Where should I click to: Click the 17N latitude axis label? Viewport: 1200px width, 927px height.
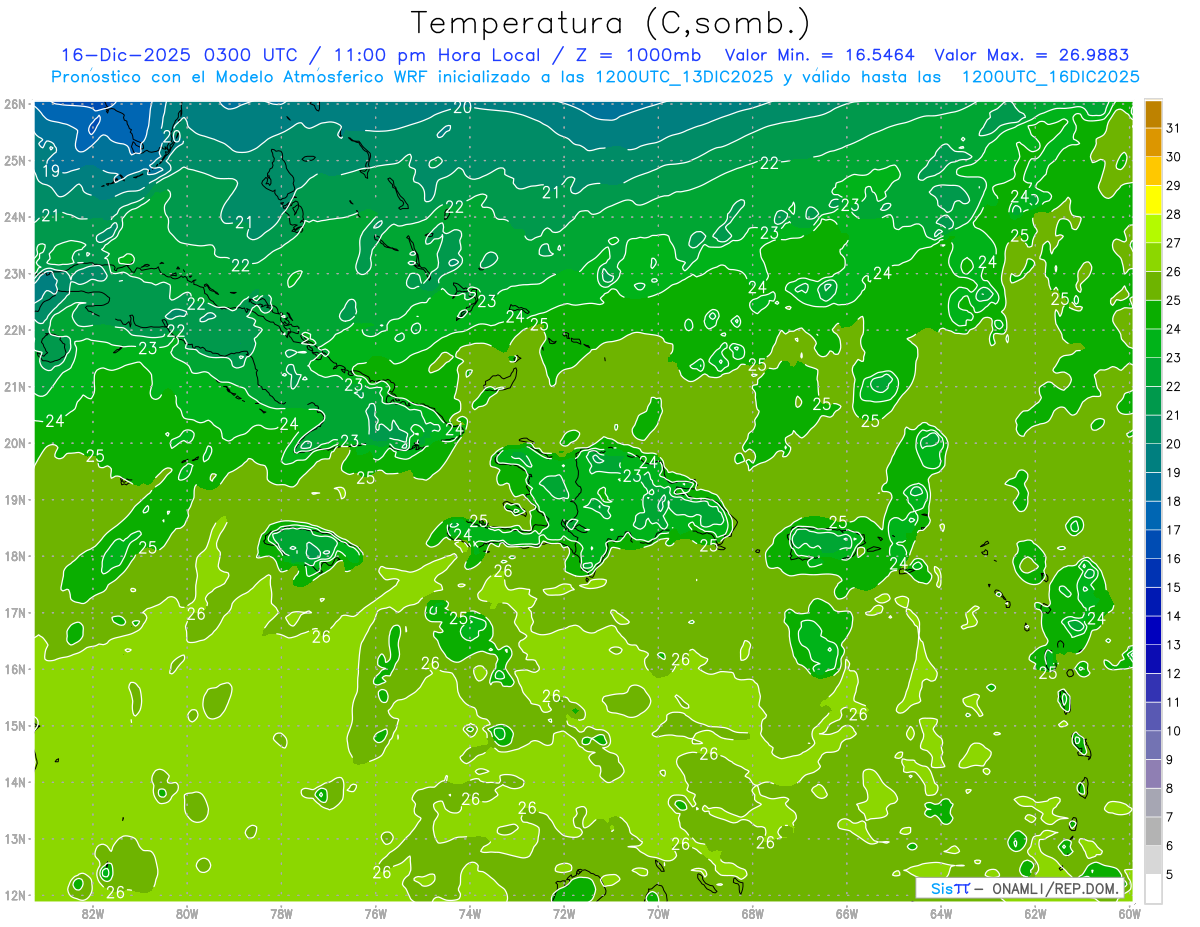15,612
